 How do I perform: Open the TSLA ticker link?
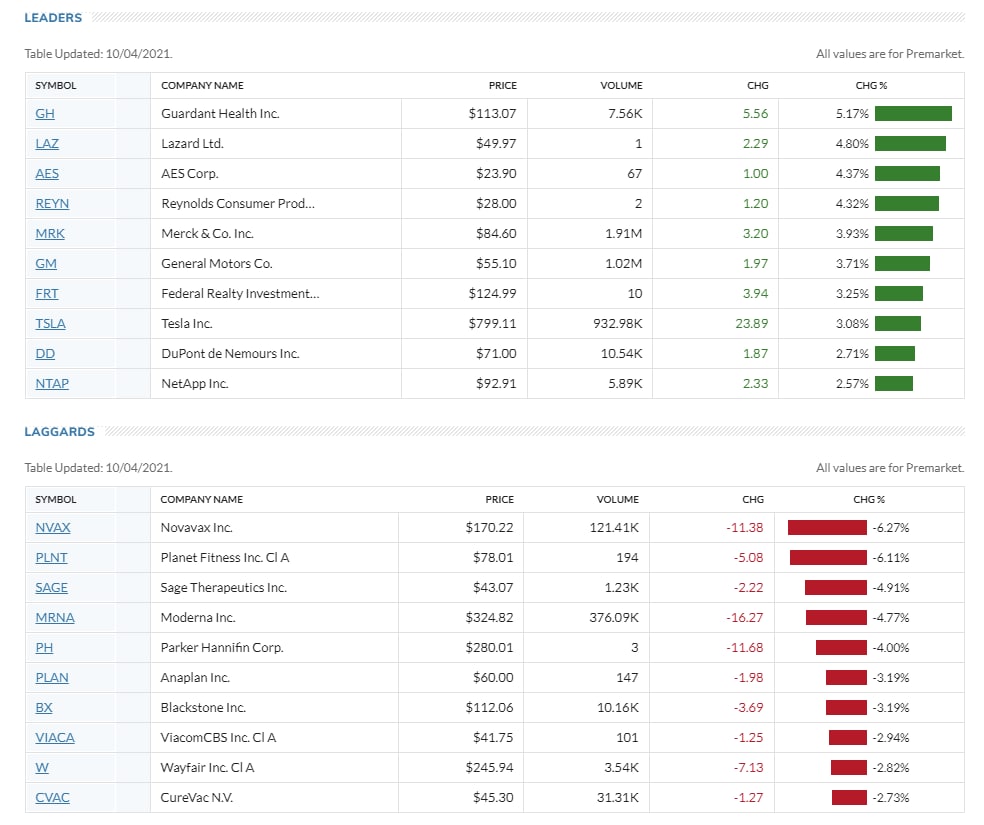[50, 324]
